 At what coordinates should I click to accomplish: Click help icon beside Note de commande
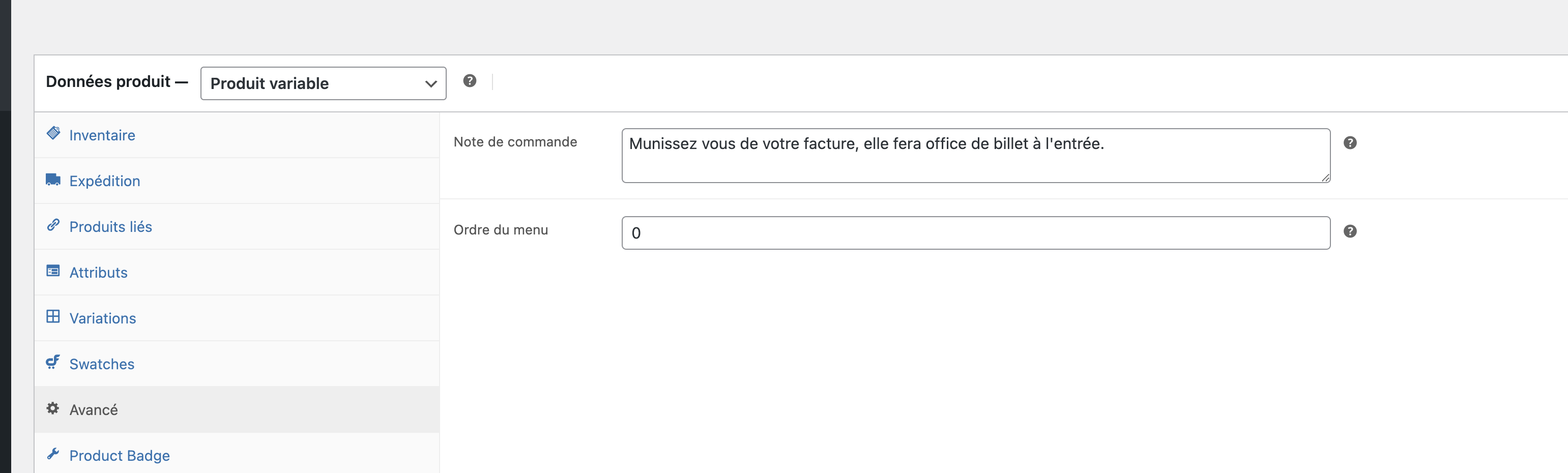(1349, 143)
